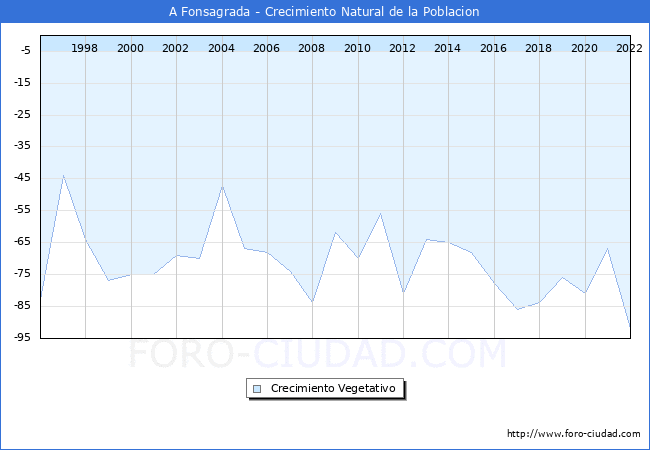Click the Crecimiento Vegetativo legend label
Screen dimensions: 650x450
tap(333, 388)
